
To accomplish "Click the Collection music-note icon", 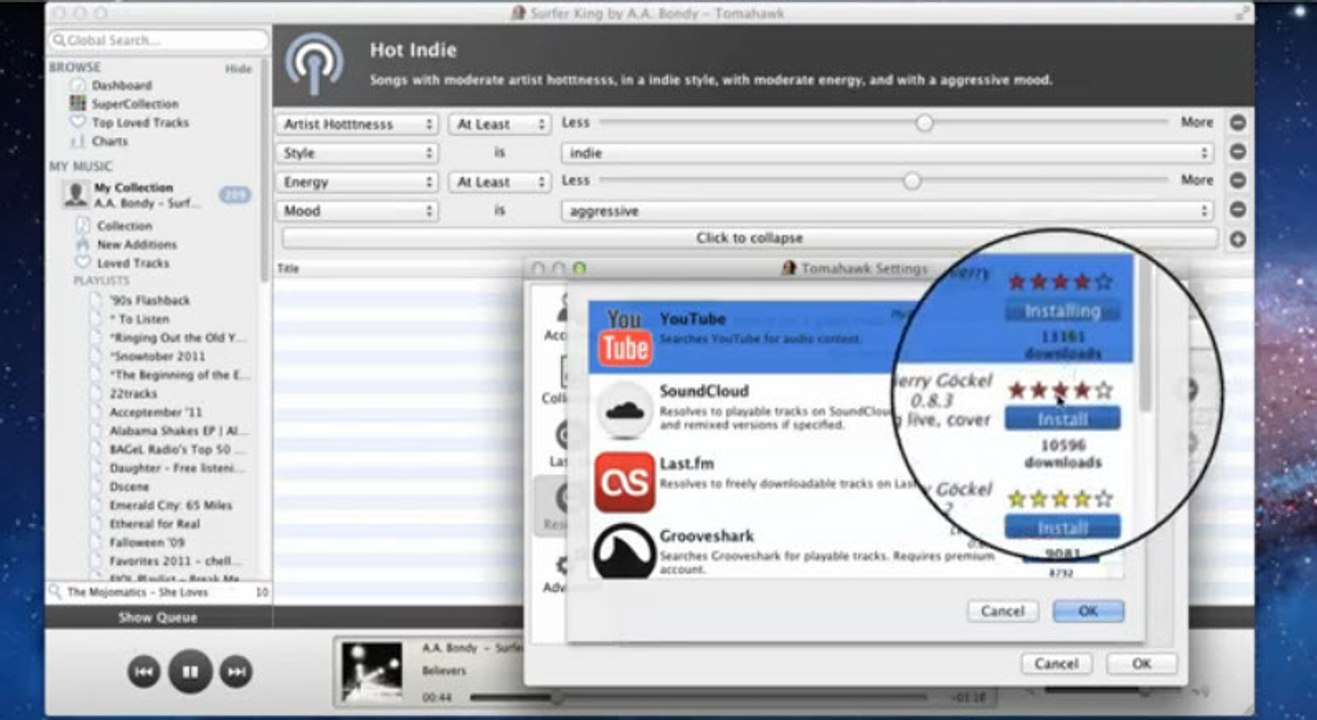I will tap(83, 226).
